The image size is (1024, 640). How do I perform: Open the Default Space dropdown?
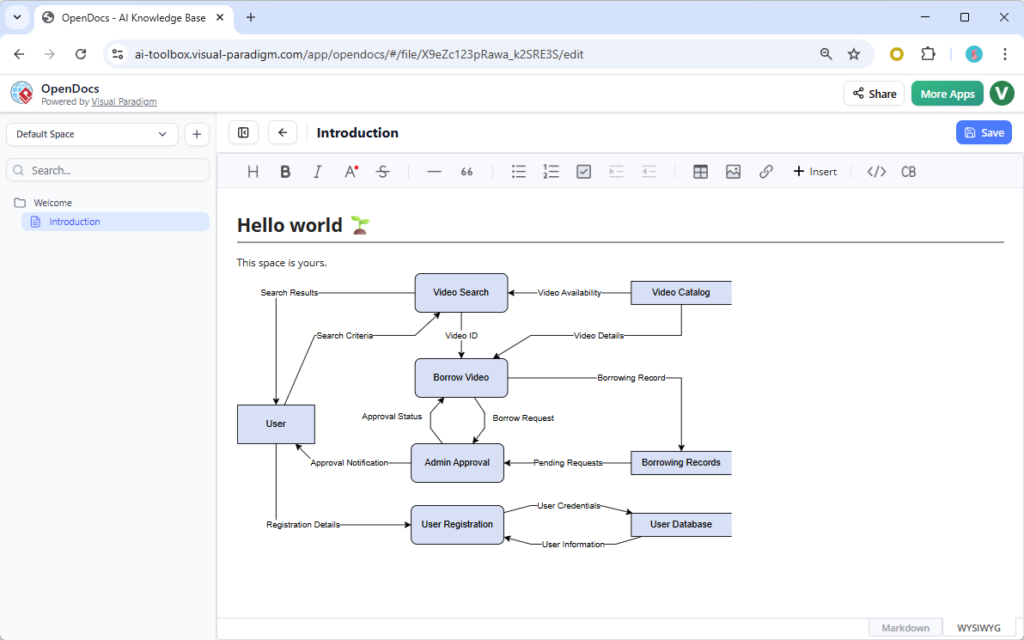[92, 133]
